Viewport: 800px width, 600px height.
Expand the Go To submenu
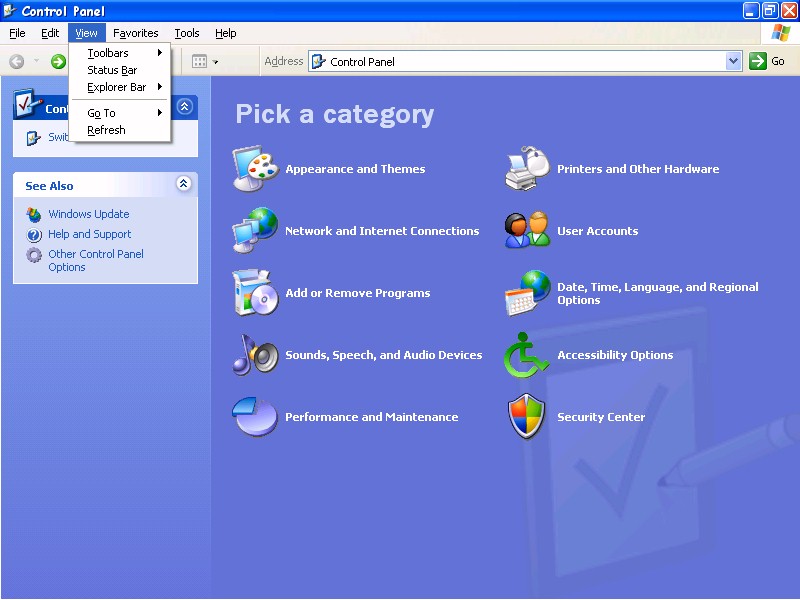120,113
